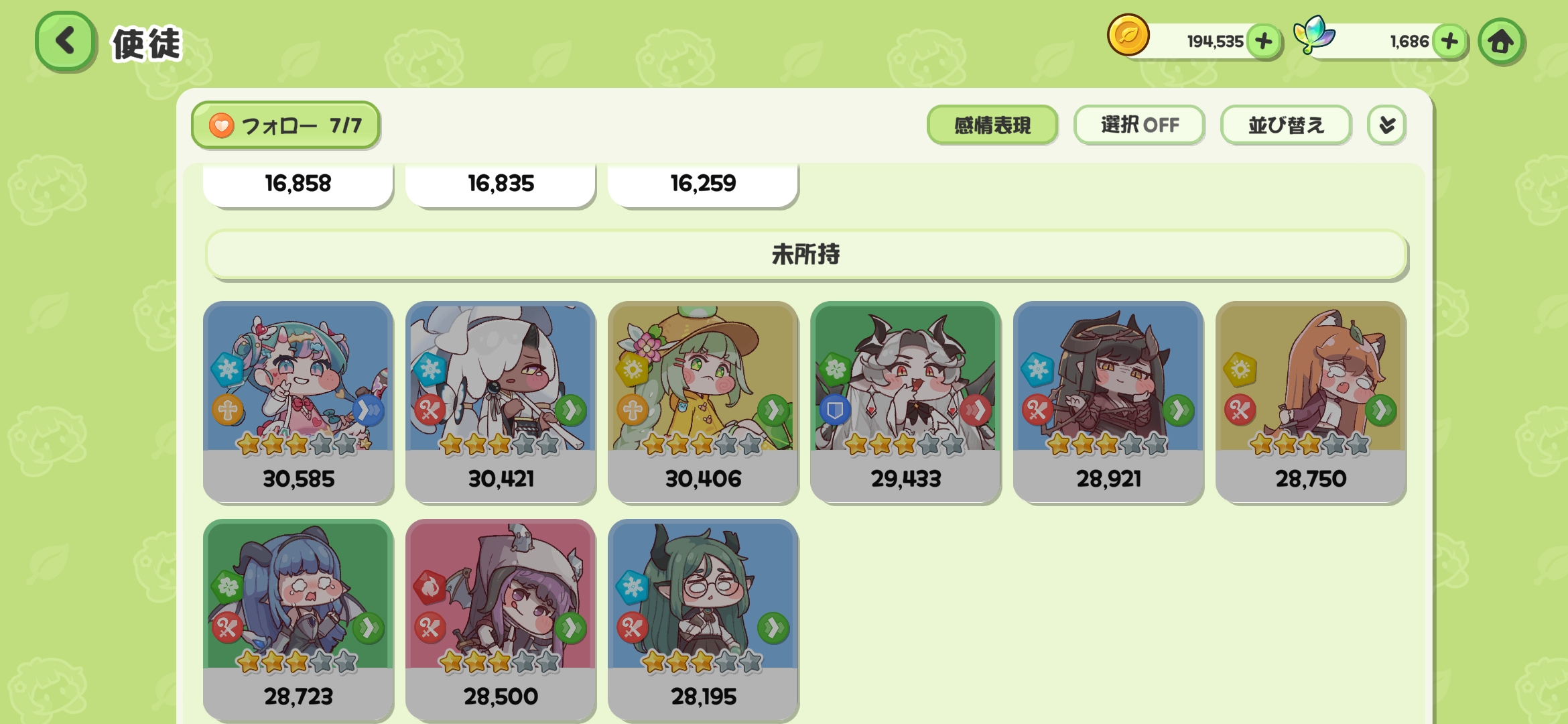Open the sun-hat girl card with 30,406
Viewport: 1568px width, 724px height.
click(x=703, y=402)
